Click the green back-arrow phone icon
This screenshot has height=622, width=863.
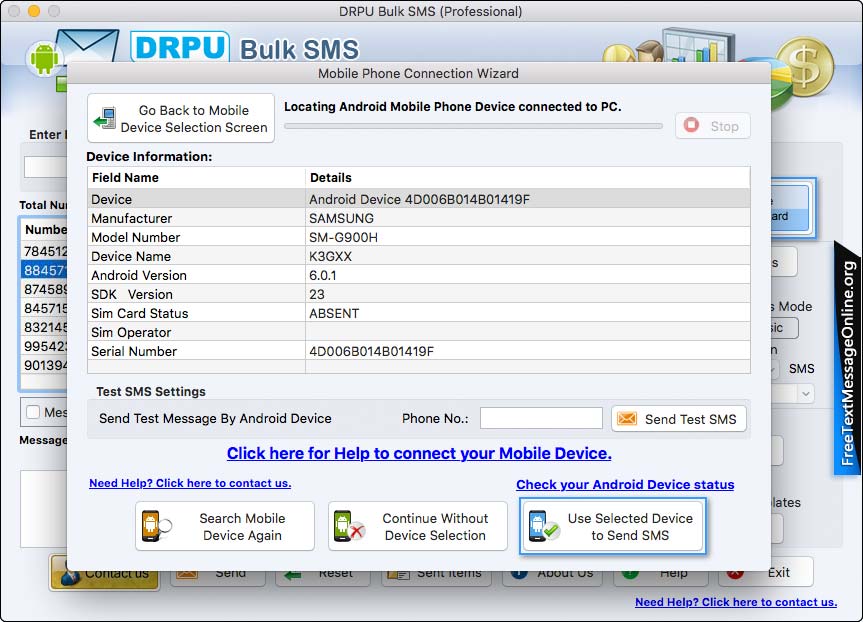pyautogui.click(x=105, y=118)
